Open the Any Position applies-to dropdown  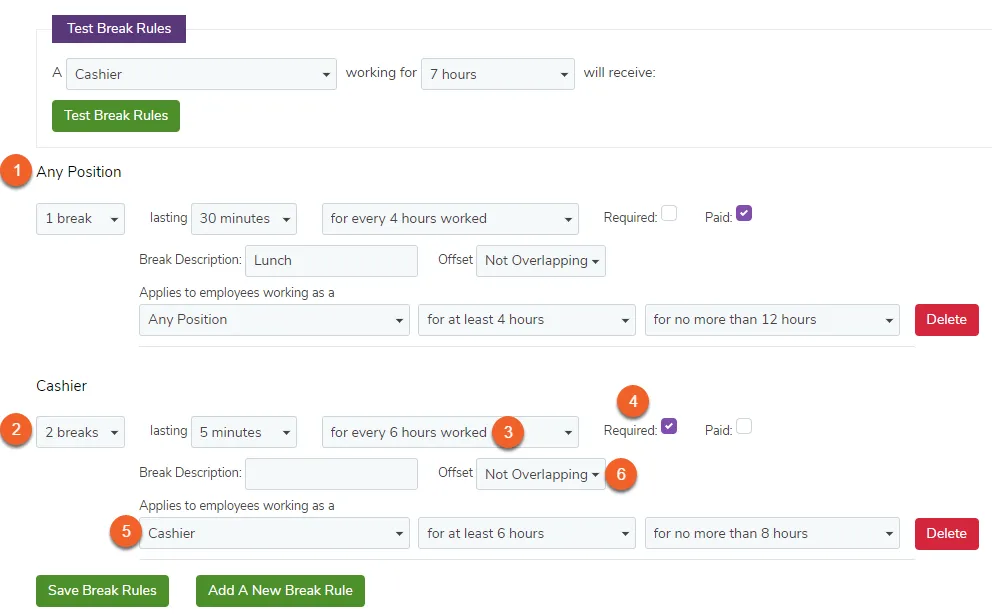click(x=274, y=320)
